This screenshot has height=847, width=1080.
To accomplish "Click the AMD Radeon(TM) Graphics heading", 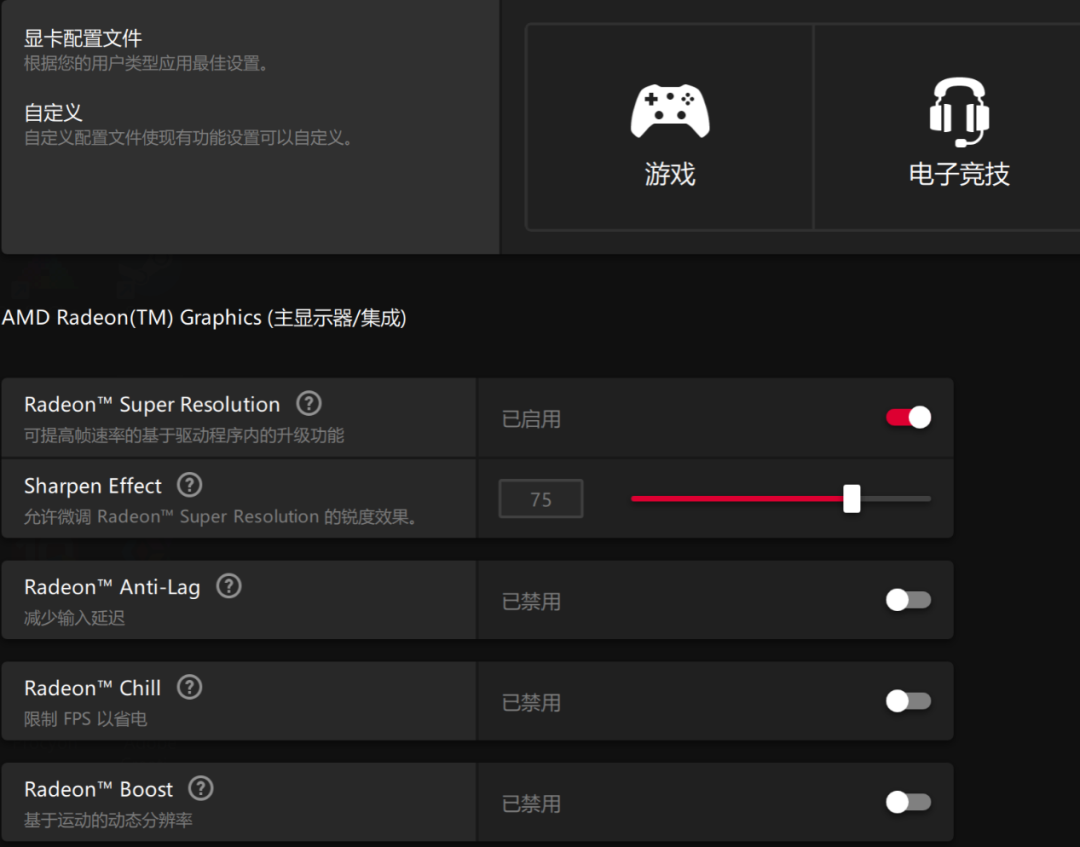I will coord(204,317).
